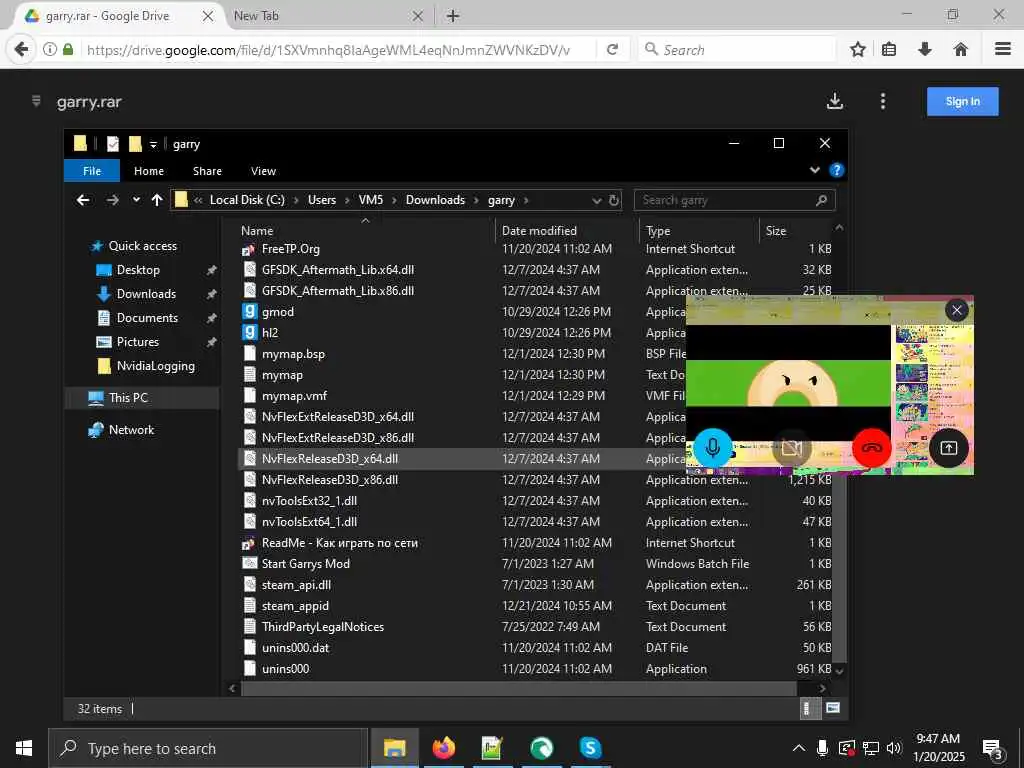Select This PC in sidebar
The height and width of the screenshot is (768, 1024).
[x=128, y=398]
